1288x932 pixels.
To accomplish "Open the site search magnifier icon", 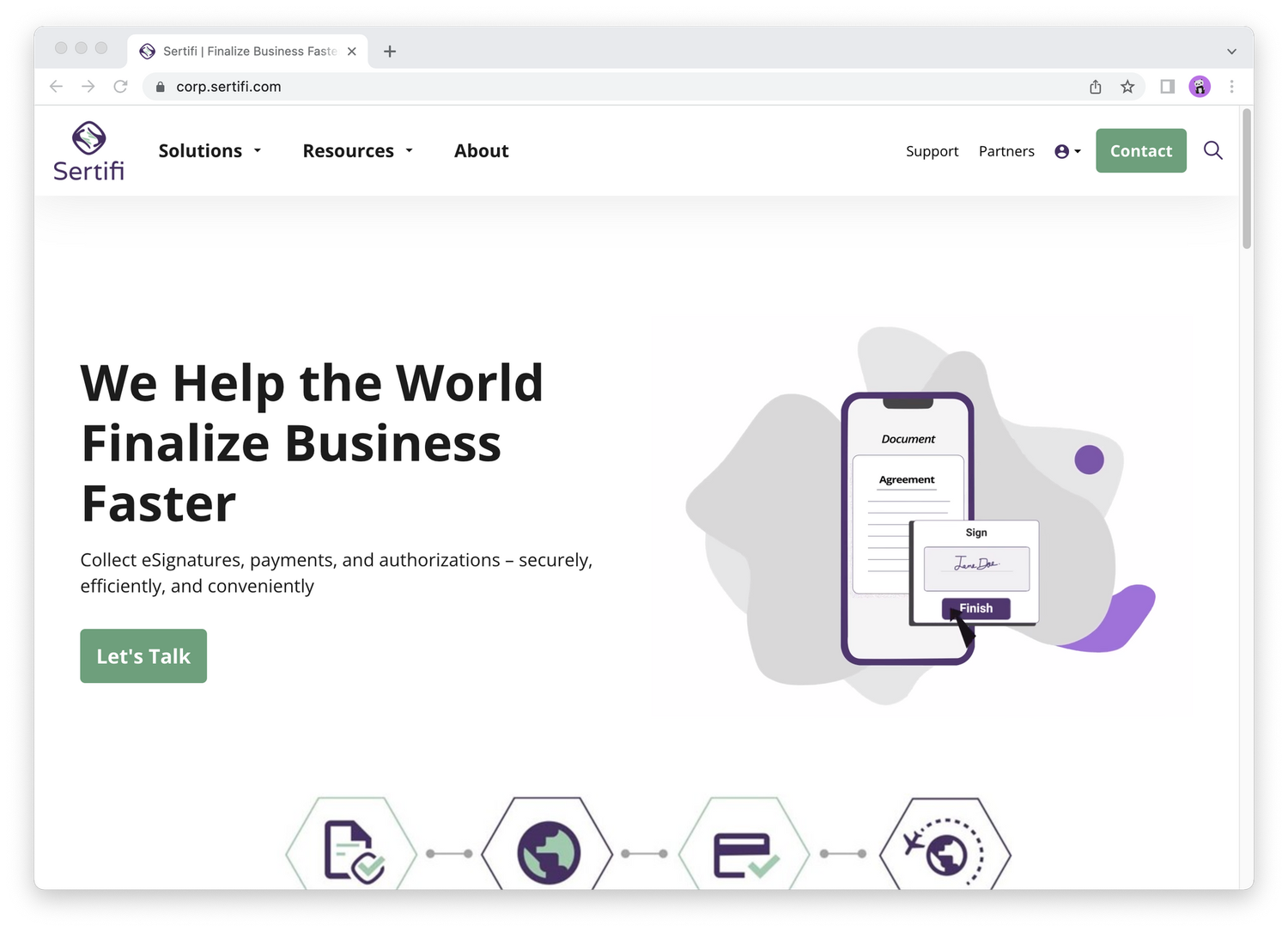I will [x=1212, y=150].
